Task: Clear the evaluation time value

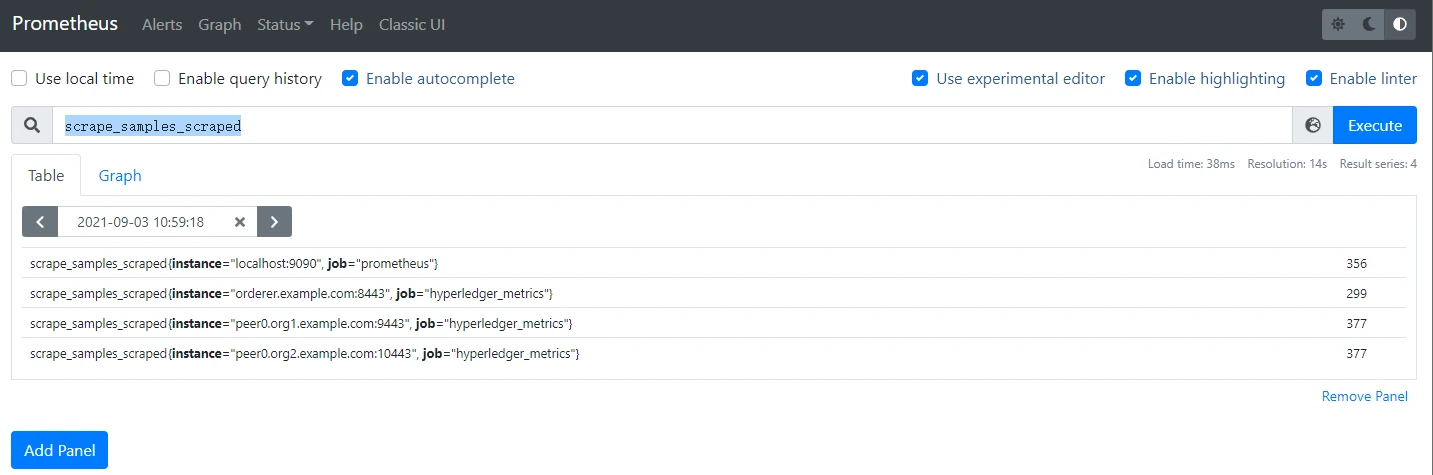Action: point(240,222)
